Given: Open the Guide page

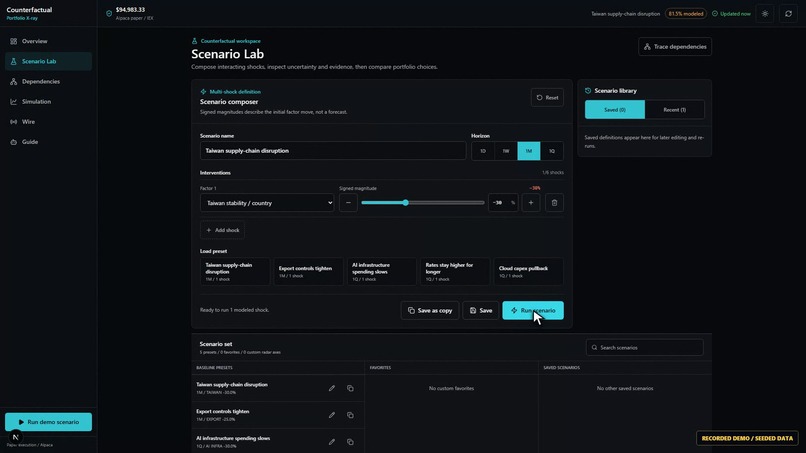Looking at the screenshot, I should tap(48, 142).
